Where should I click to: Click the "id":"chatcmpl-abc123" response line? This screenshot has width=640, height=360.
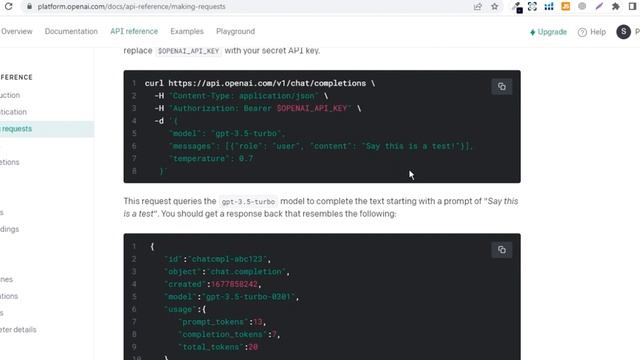click(218, 259)
